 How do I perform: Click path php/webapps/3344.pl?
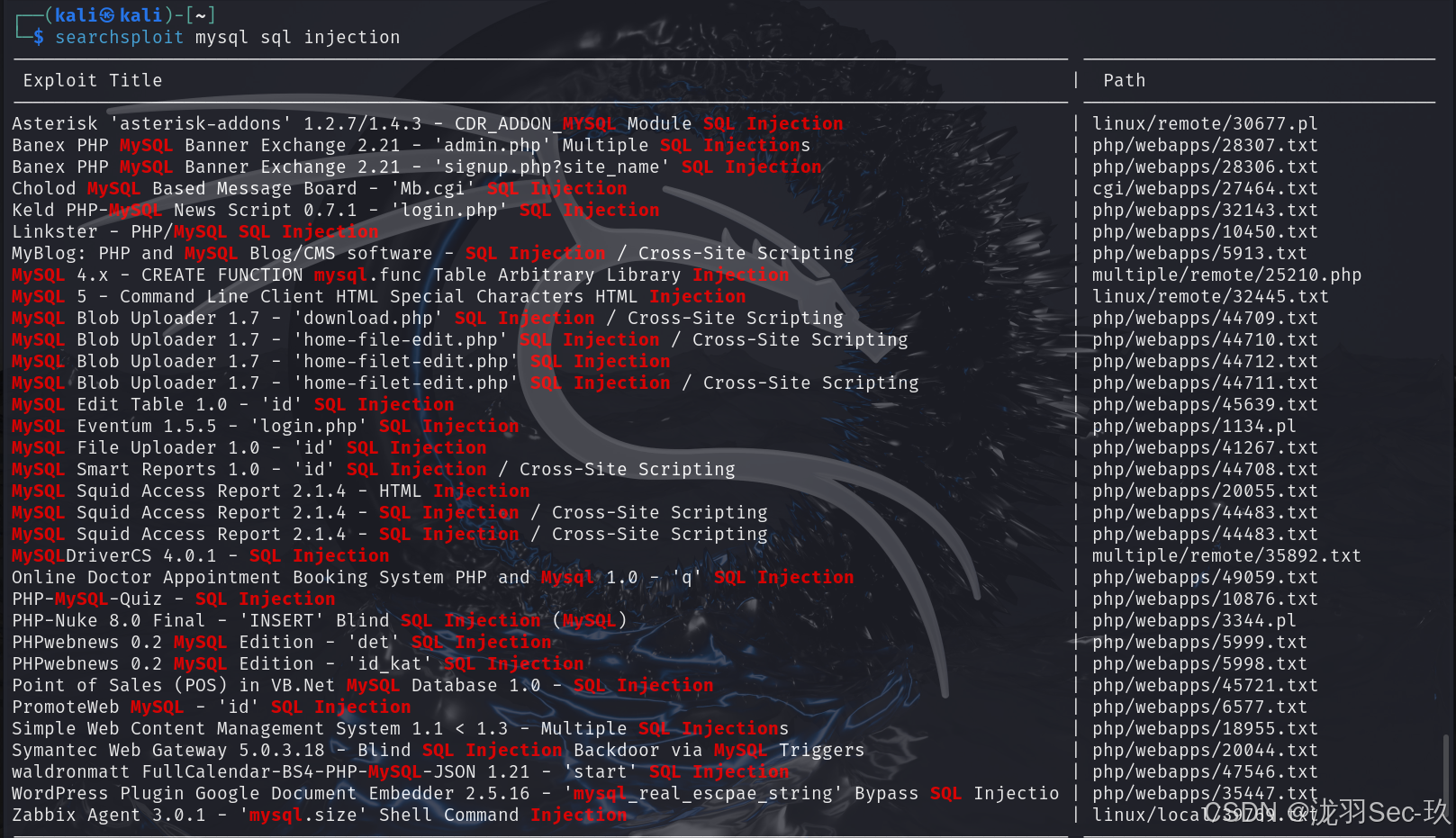point(1194,620)
